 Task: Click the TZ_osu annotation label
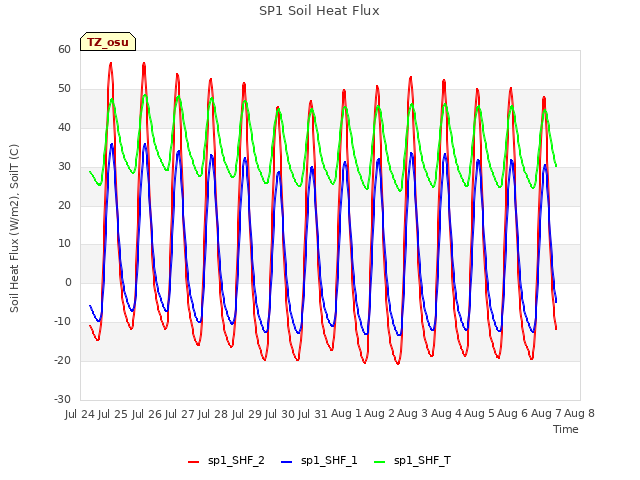tap(108, 42)
